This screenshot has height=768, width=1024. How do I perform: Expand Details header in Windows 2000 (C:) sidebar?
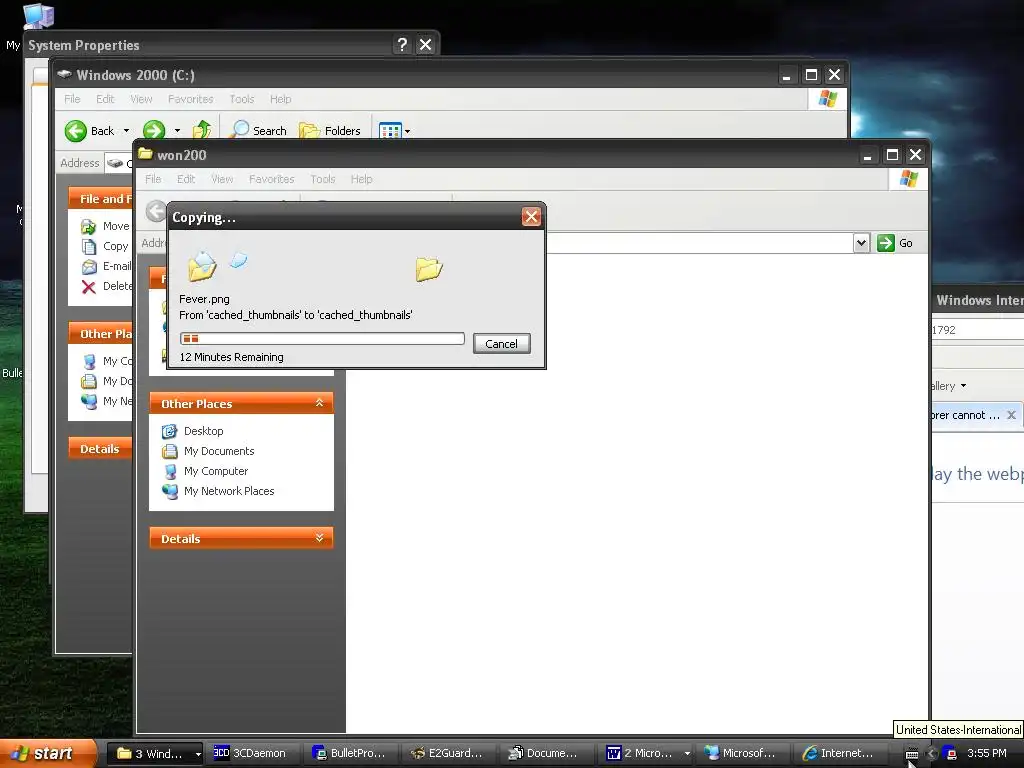click(100, 449)
